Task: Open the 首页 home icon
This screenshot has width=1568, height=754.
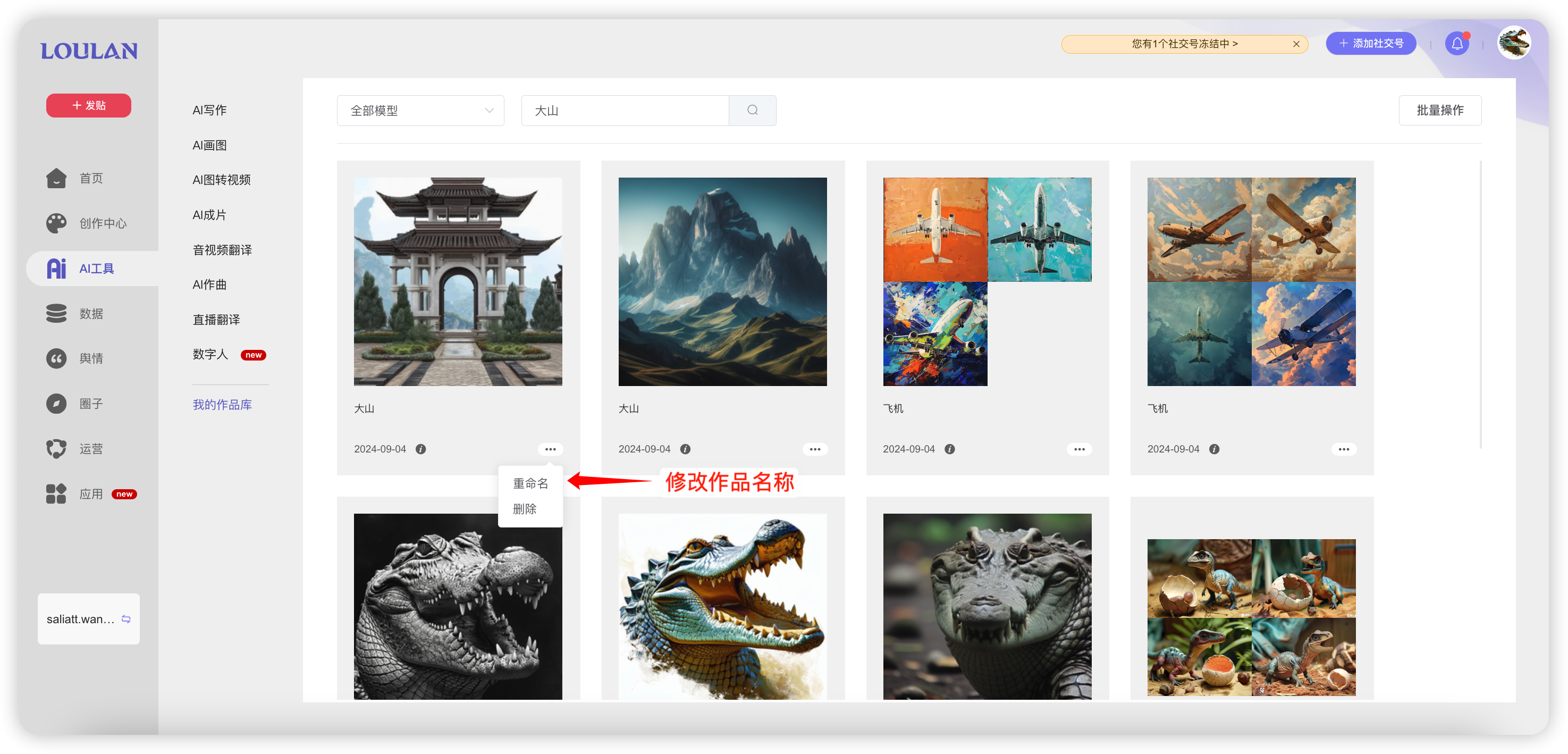Action: pyautogui.click(x=57, y=179)
